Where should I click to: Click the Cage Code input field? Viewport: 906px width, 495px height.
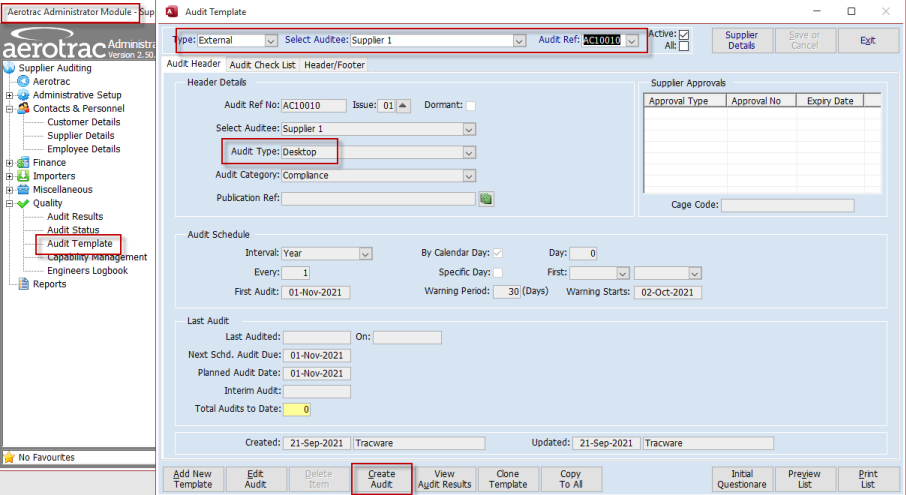coord(788,206)
